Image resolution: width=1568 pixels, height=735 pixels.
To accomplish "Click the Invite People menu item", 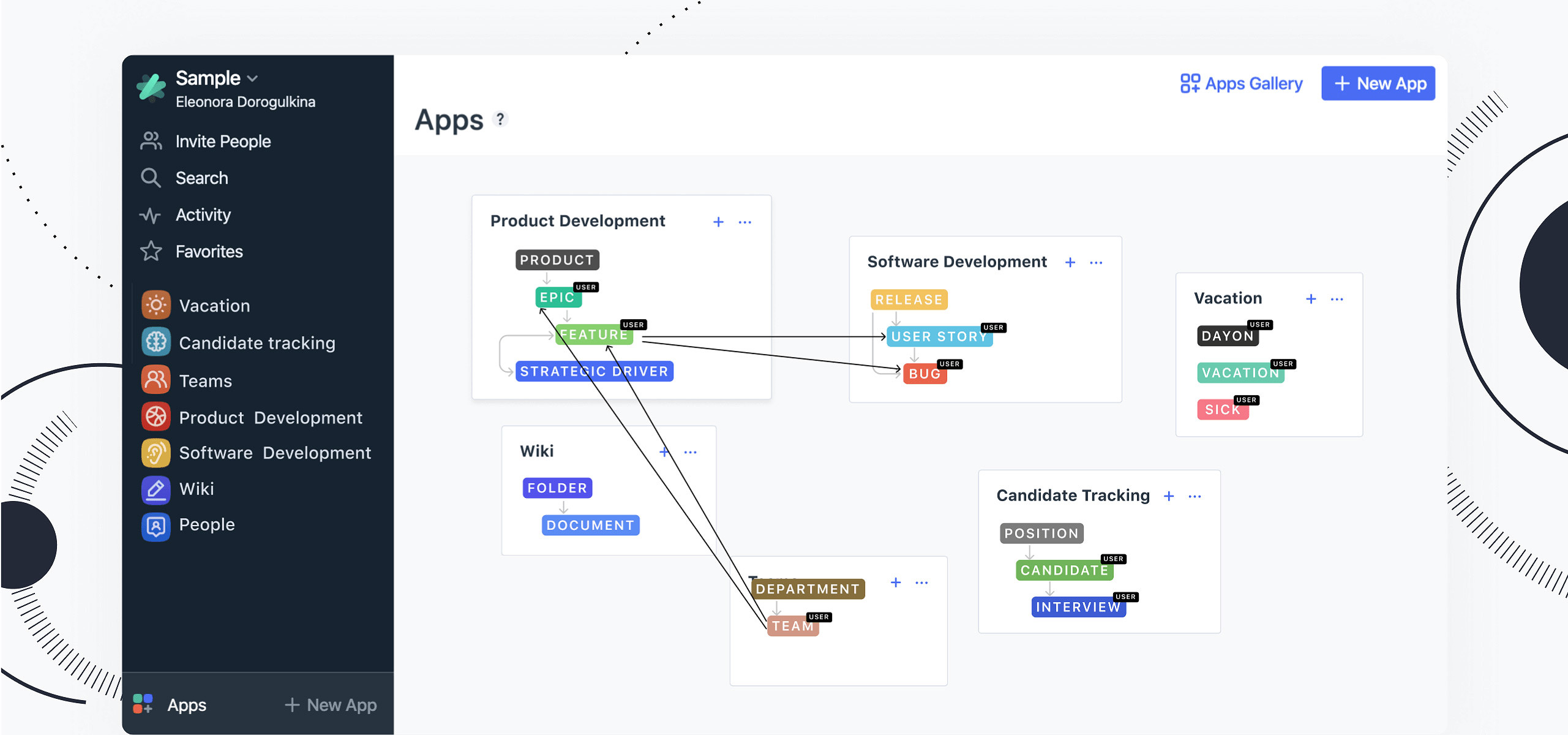I will [223, 141].
